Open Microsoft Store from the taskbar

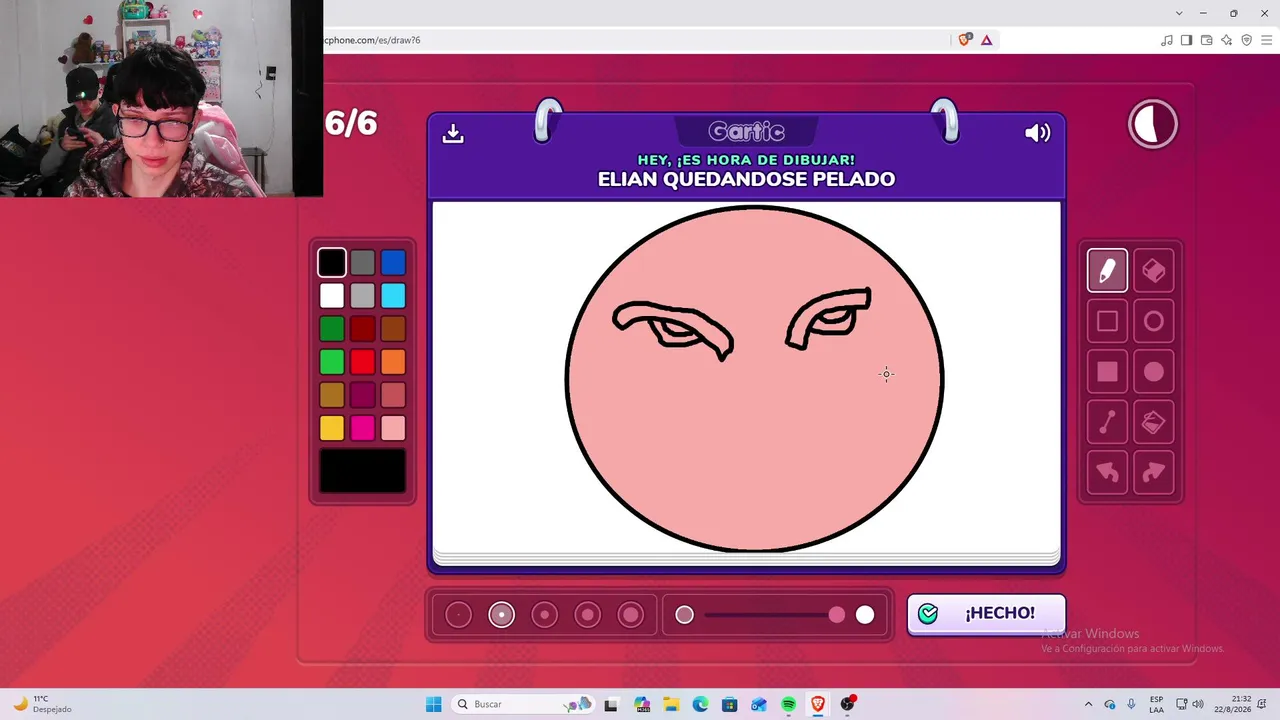(730, 704)
